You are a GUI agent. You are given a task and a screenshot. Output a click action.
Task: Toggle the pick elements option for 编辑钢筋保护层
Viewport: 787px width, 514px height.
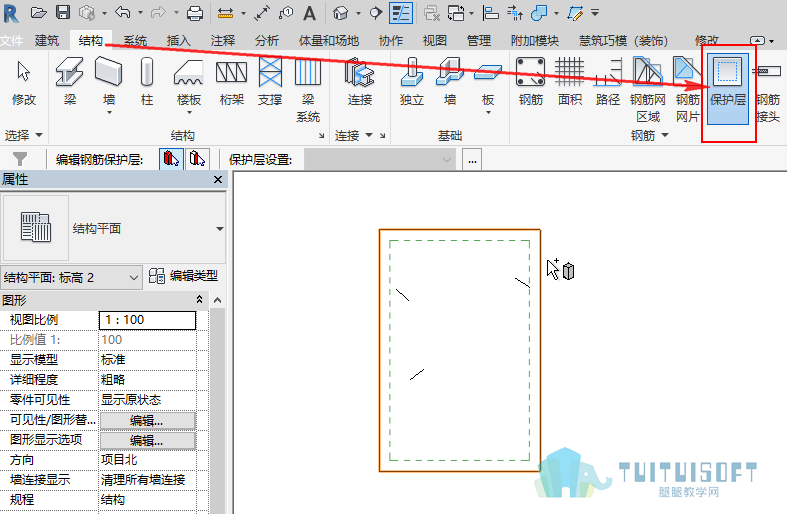click(x=171, y=160)
